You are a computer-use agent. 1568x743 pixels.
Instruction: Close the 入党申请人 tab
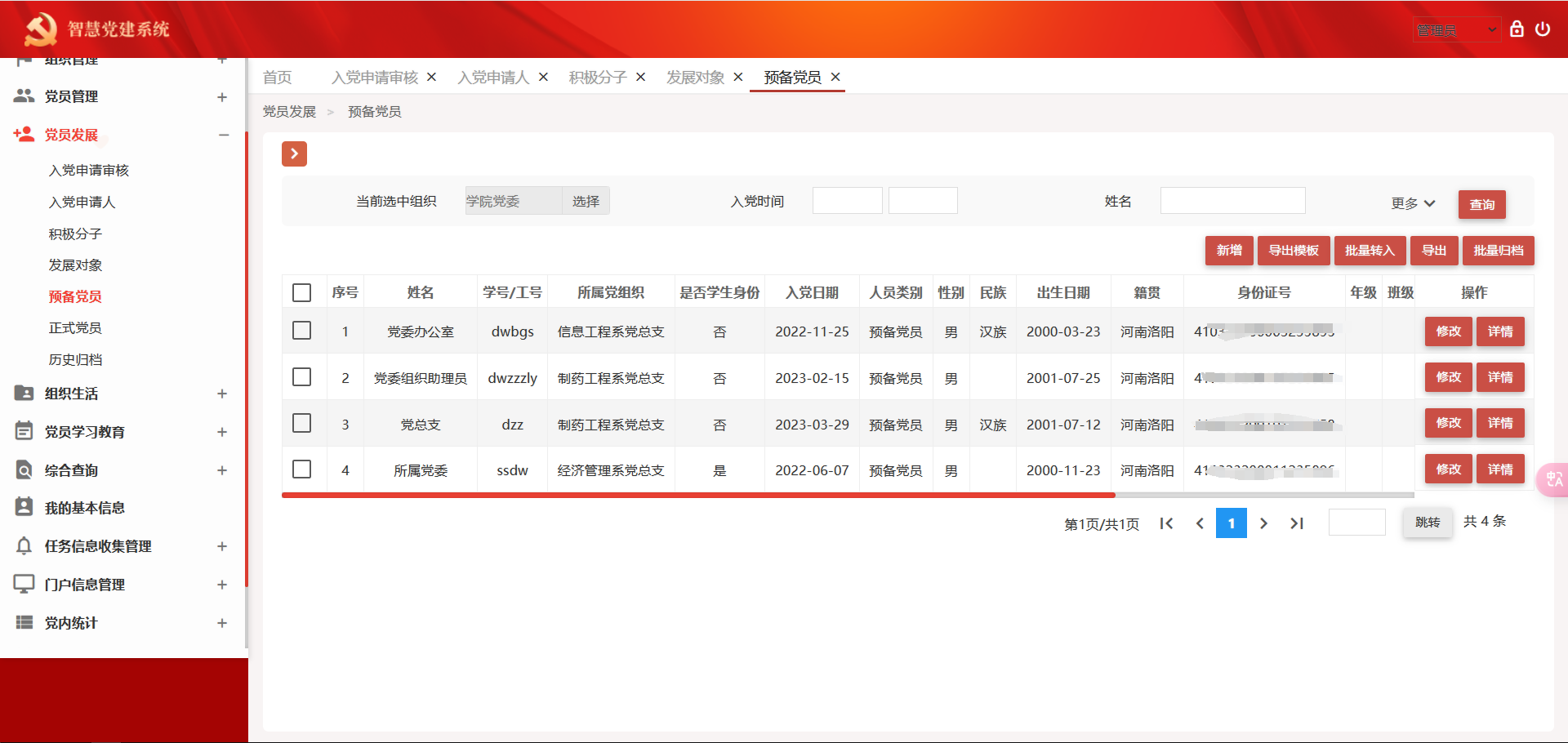tap(543, 77)
